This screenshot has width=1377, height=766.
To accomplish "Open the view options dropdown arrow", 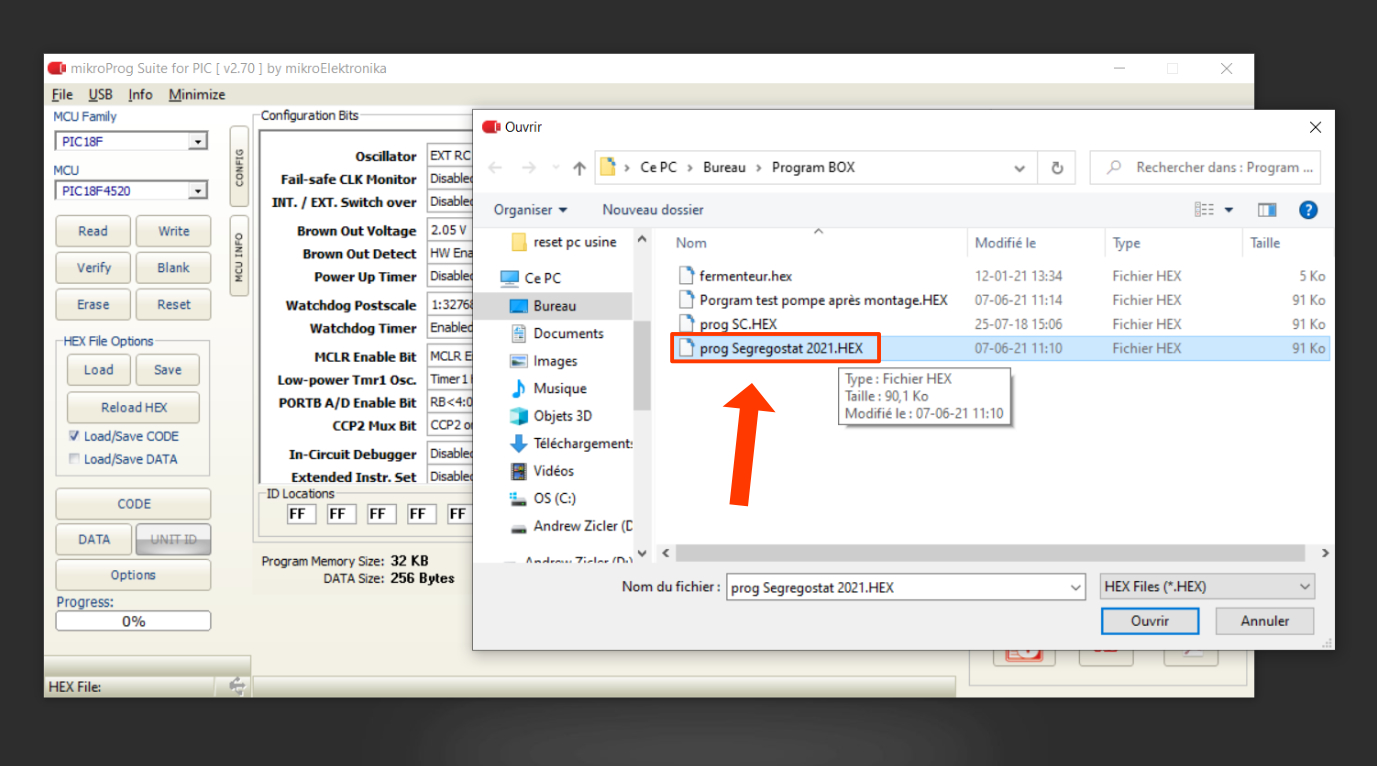I will click(1229, 210).
